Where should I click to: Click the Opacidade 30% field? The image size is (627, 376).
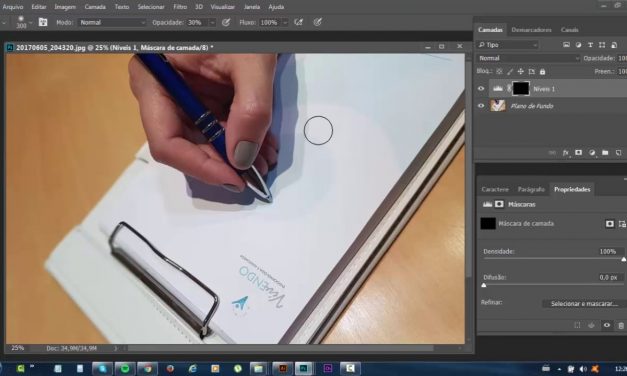[197, 23]
